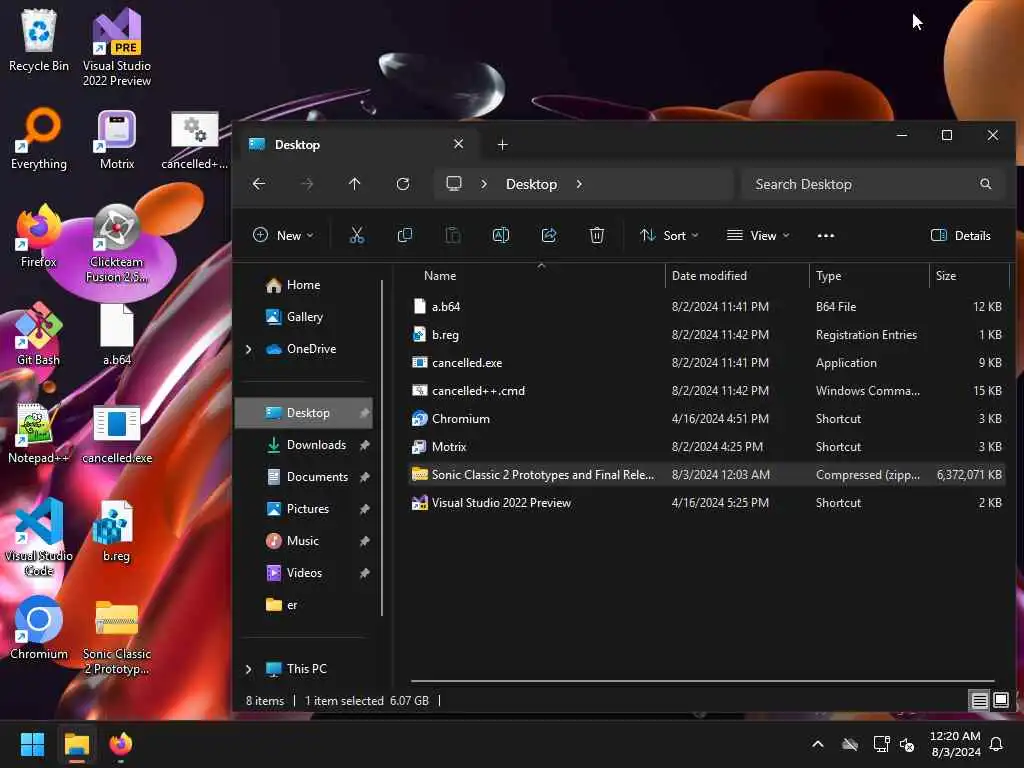The image size is (1024, 768).
Task: Open Documents in navigation pane
Action: pyautogui.click(x=307, y=477)
